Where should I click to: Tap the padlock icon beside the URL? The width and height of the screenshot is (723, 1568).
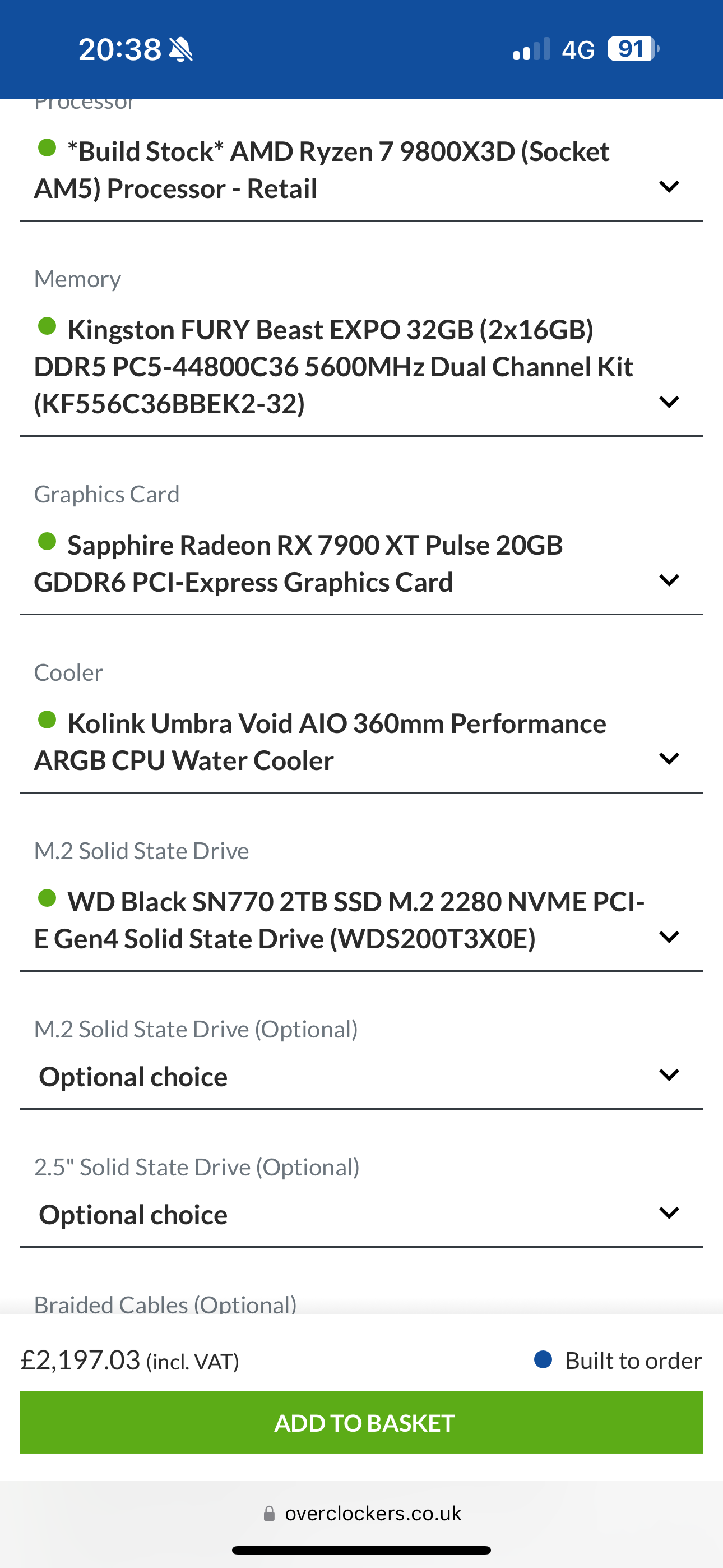tap(269, 1514)
